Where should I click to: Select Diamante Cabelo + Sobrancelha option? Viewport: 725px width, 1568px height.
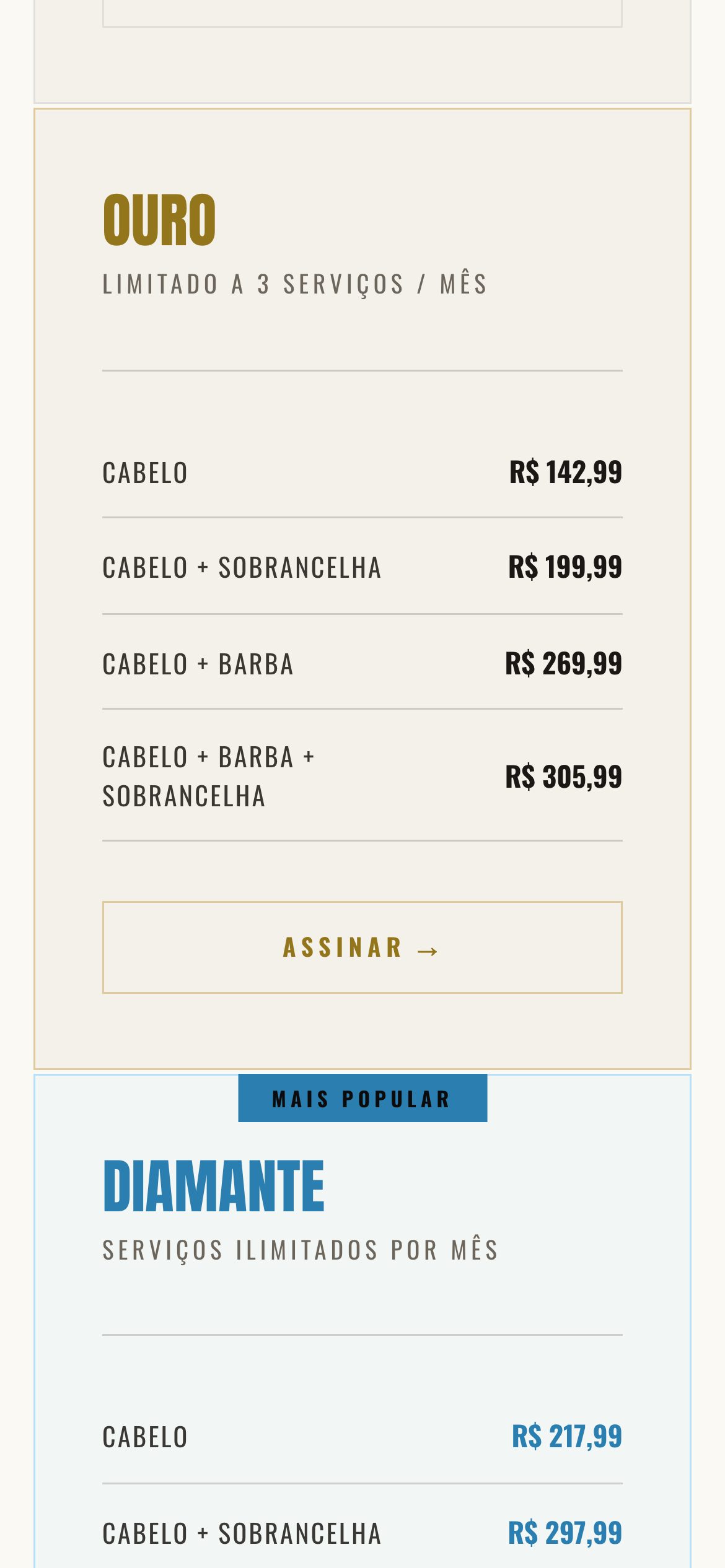coord(362,1533)
